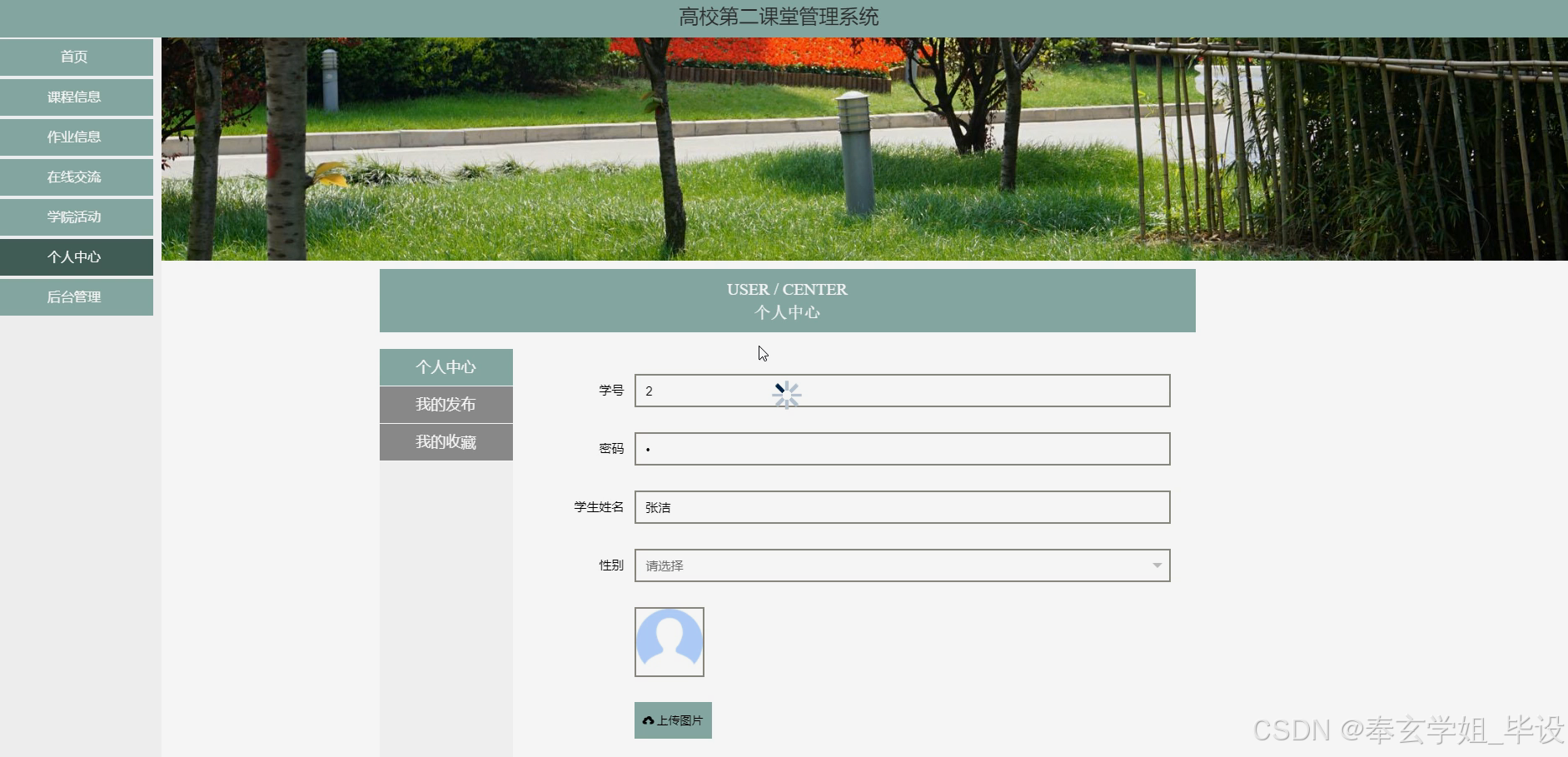Click the avatar placeholder image
Screen dimensions: 1568x757
[x=670, y=641]
